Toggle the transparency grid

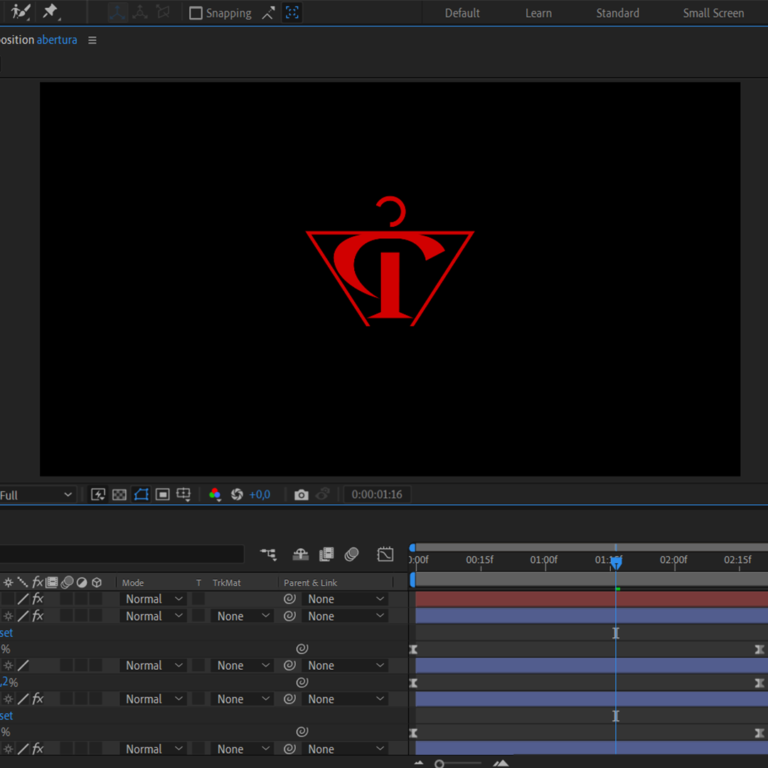tap(119, 495)
